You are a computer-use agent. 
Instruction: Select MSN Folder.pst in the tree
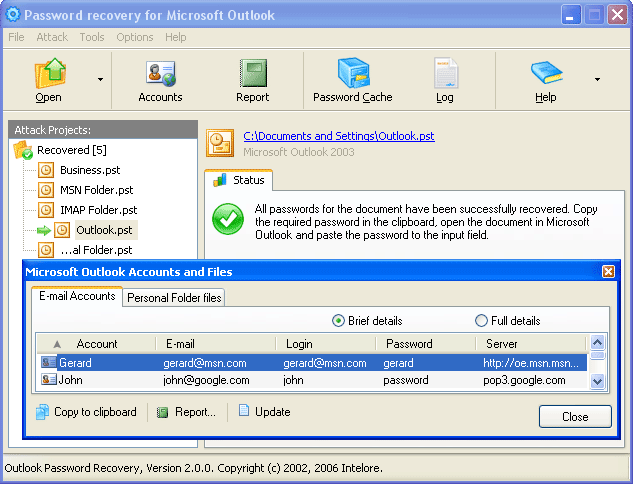(x=97, y=190)
